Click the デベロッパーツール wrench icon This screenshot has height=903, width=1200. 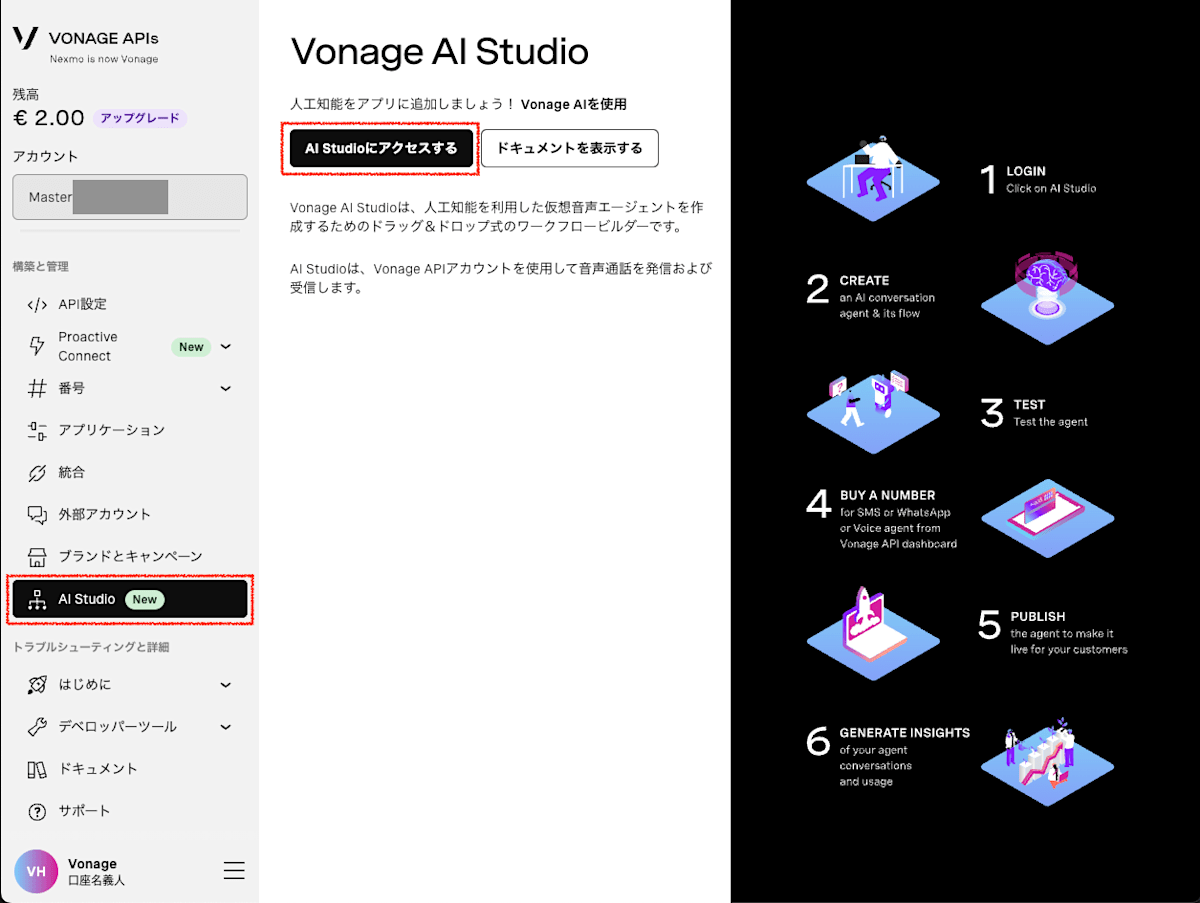coord(37,727)
